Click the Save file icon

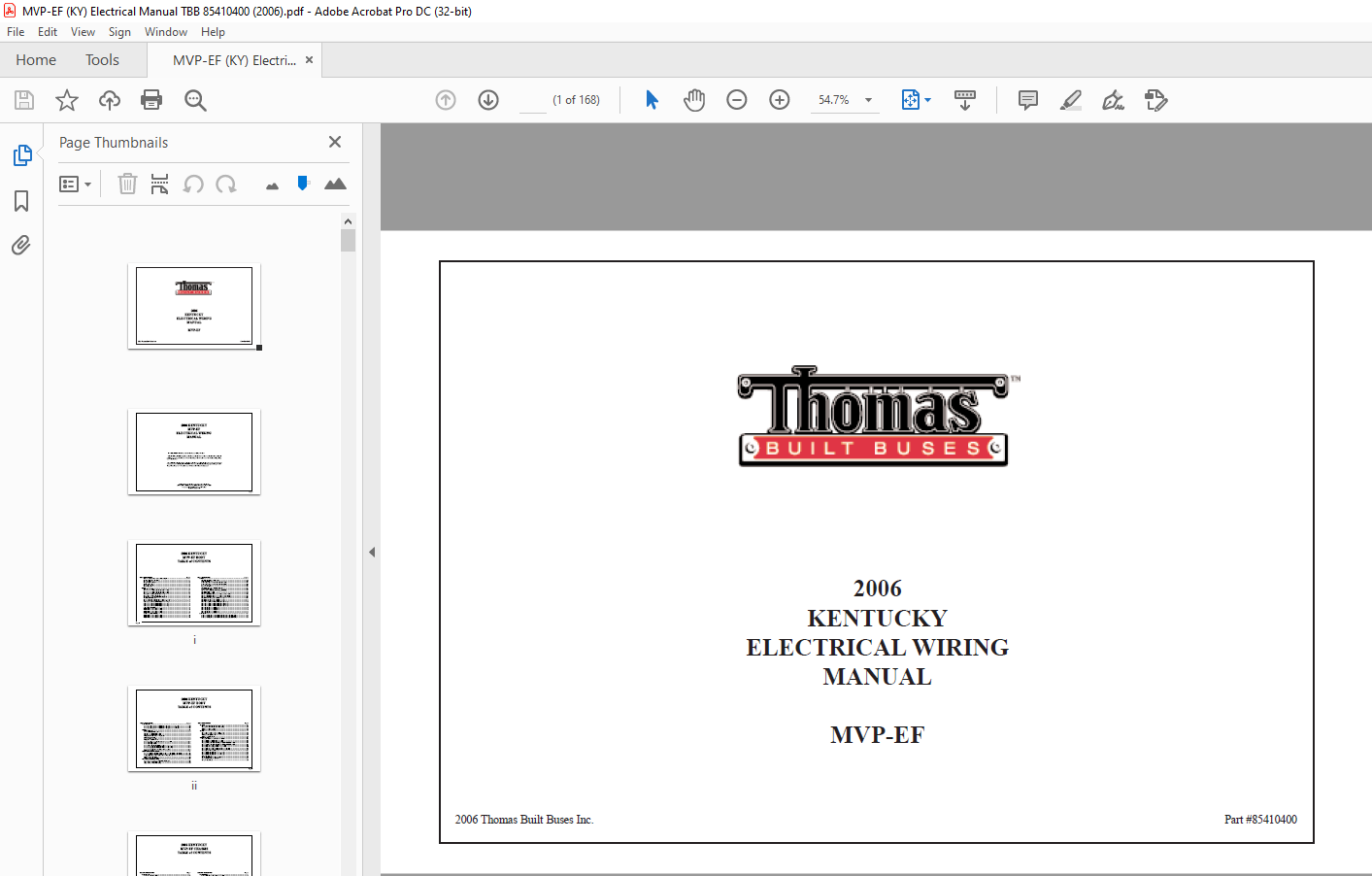point(24,100)
